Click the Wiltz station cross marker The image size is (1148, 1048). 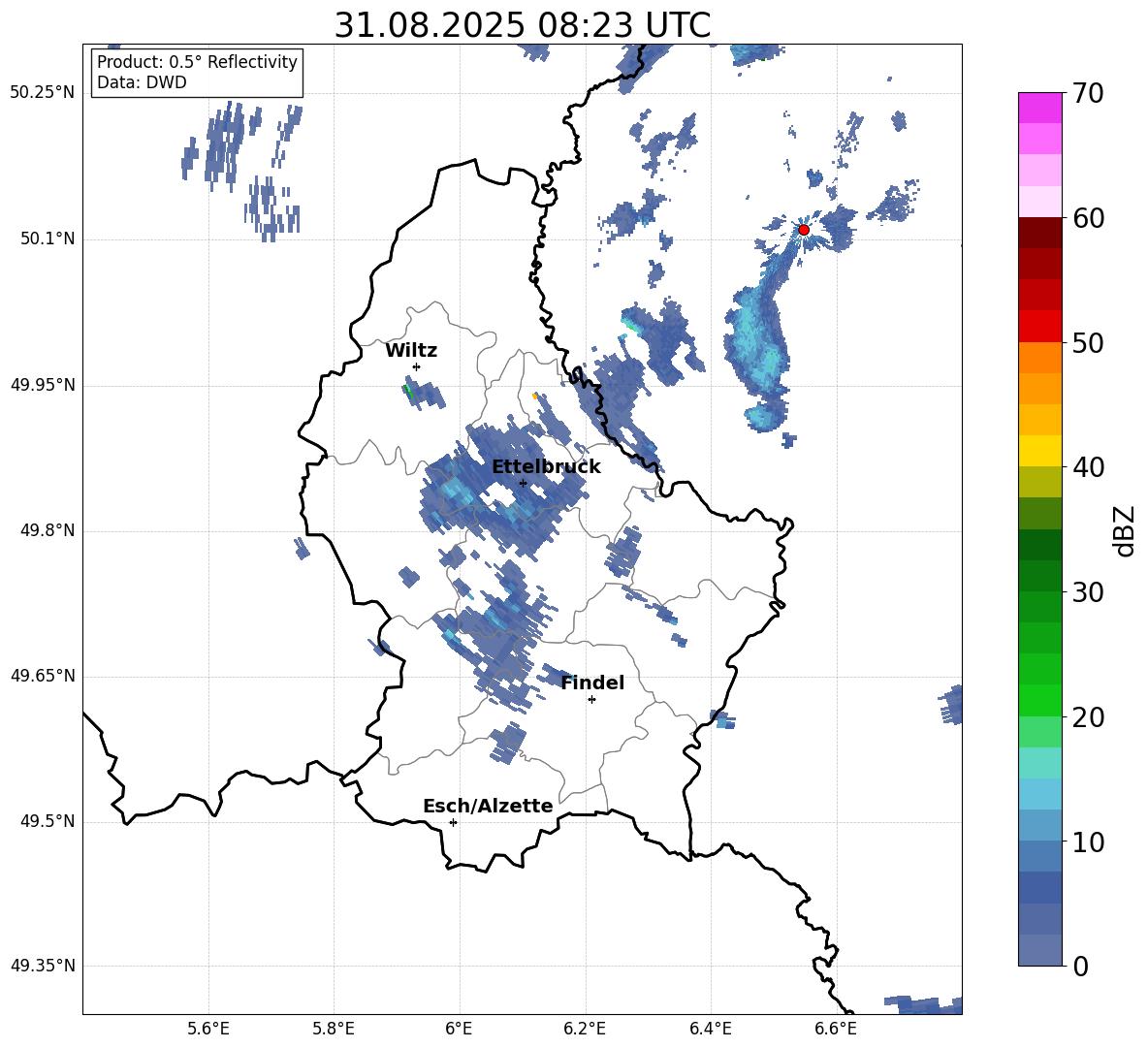[x=417, y=366]
